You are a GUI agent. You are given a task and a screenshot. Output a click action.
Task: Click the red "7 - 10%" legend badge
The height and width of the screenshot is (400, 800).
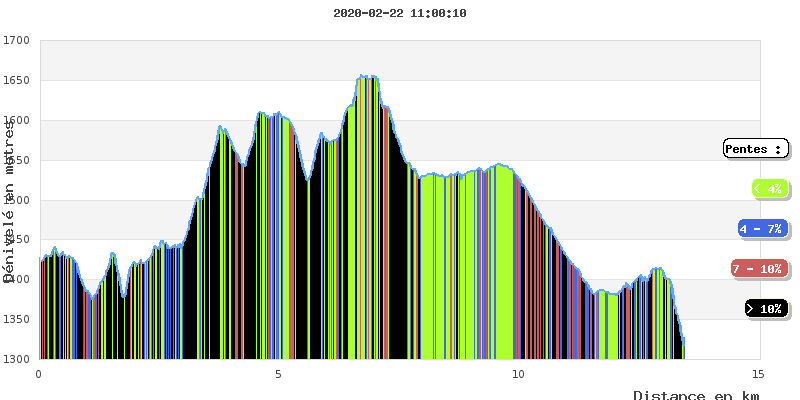point(757,269)
